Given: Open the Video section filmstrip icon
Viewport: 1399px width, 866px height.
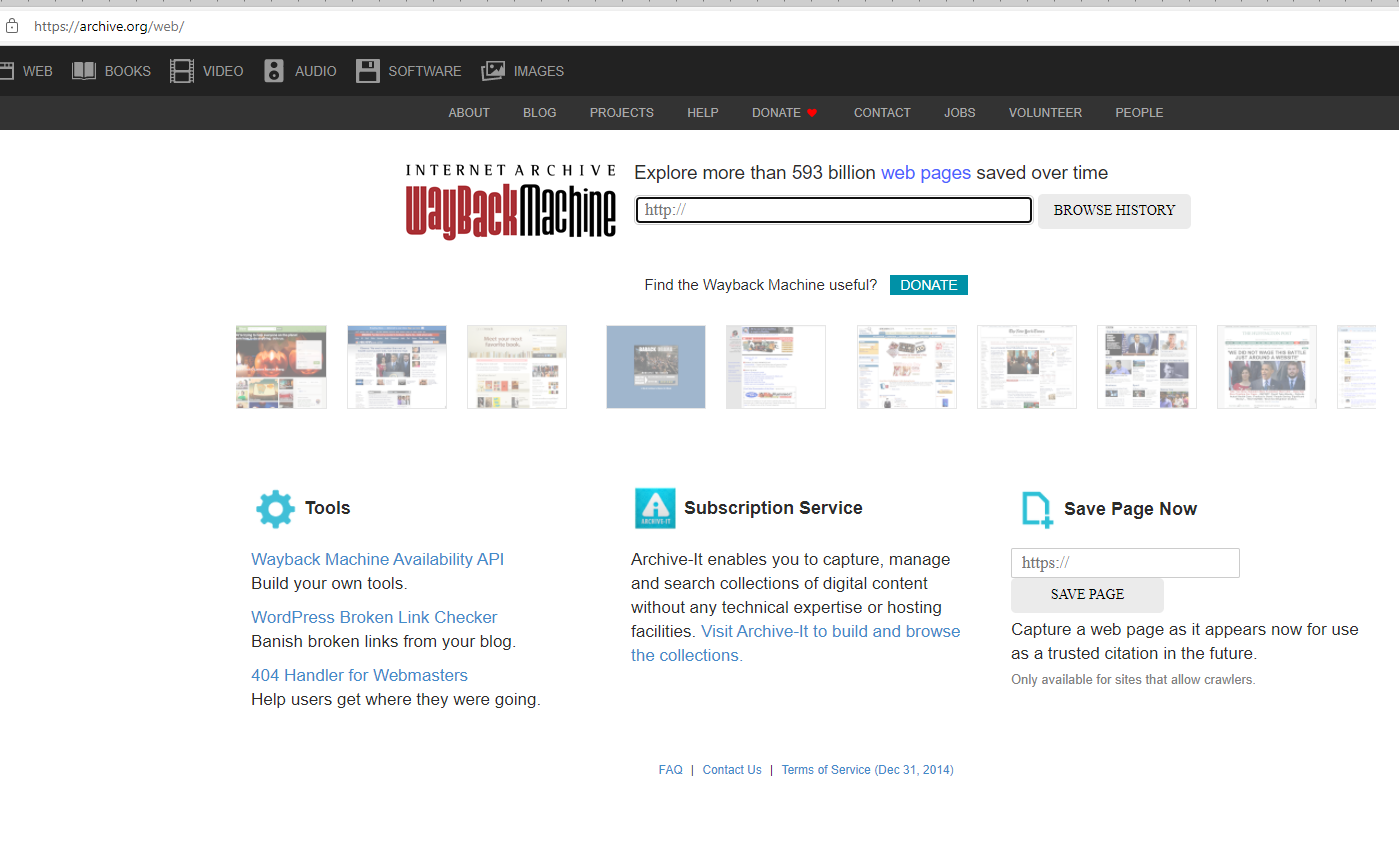Looking at the screenshot, I should tap(182, 71).
